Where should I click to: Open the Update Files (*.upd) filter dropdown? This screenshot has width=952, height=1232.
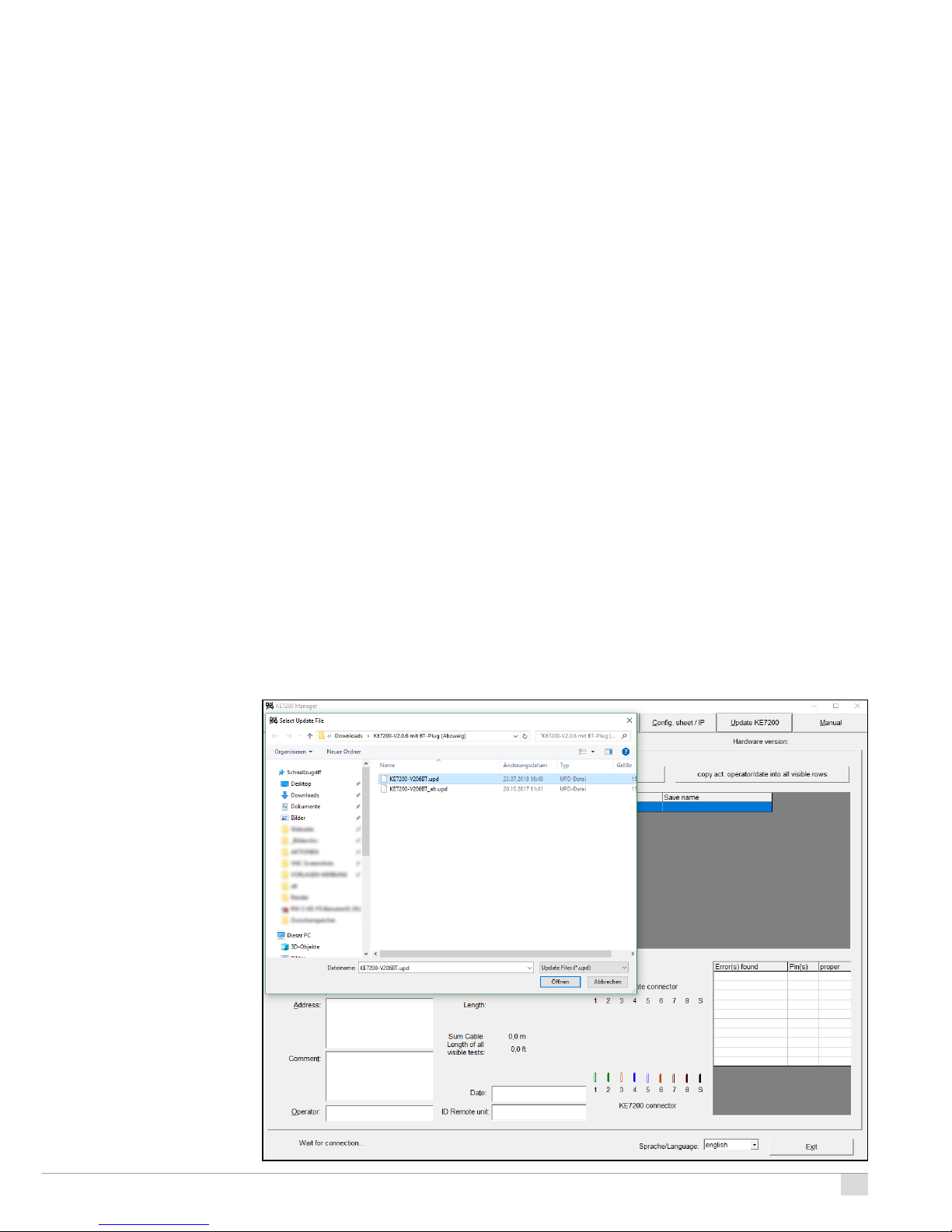click(x=584, y=968)
